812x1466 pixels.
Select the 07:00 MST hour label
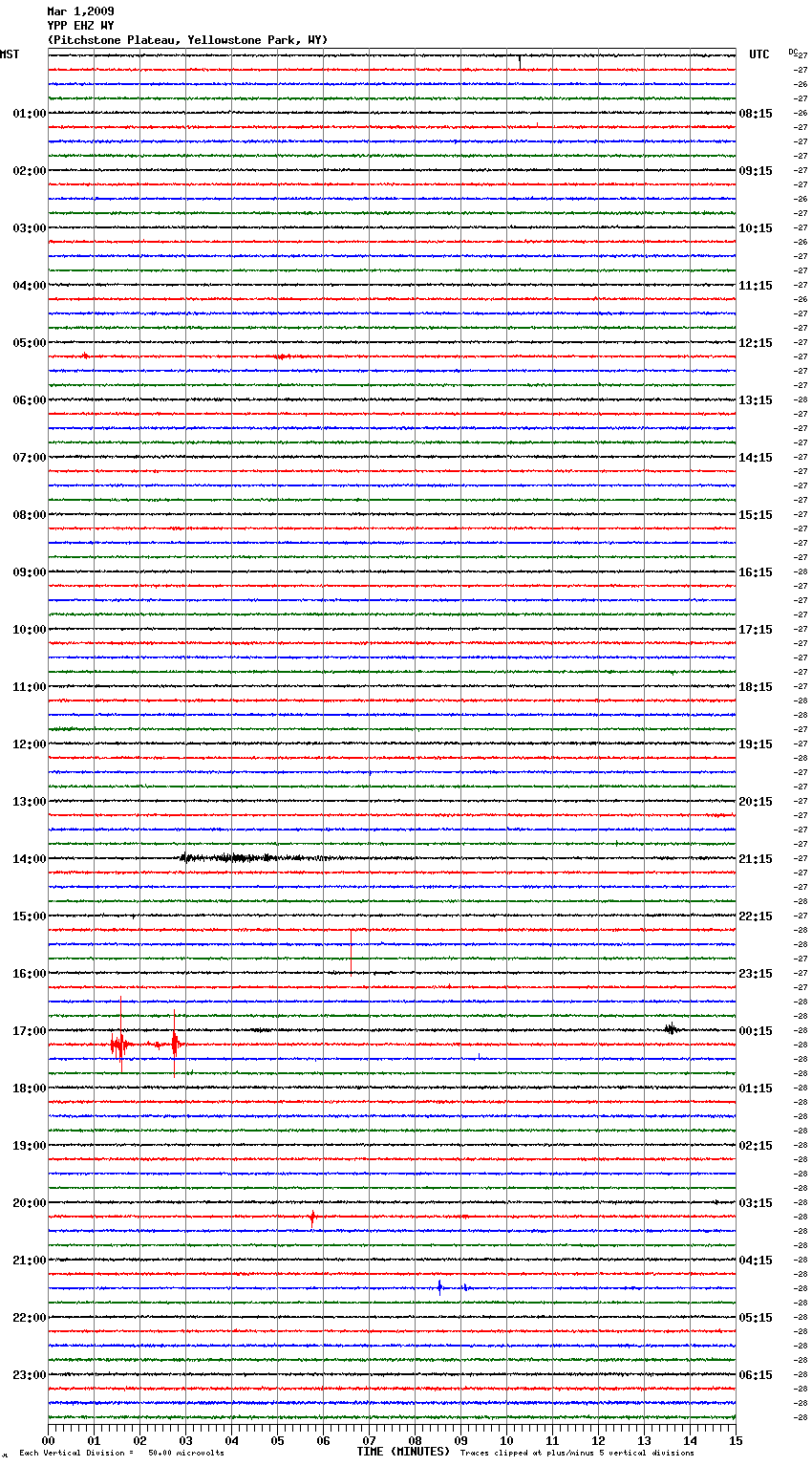30,458
